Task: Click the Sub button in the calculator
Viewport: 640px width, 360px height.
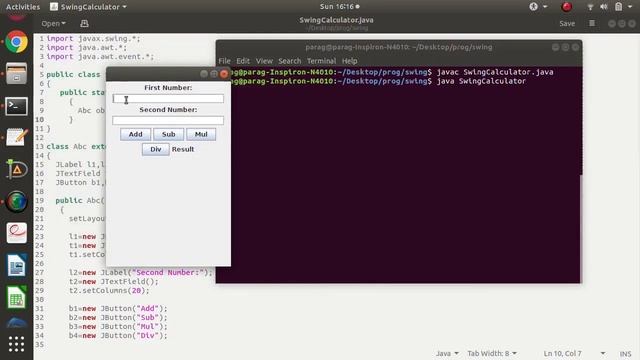Action: pos(169,134)
